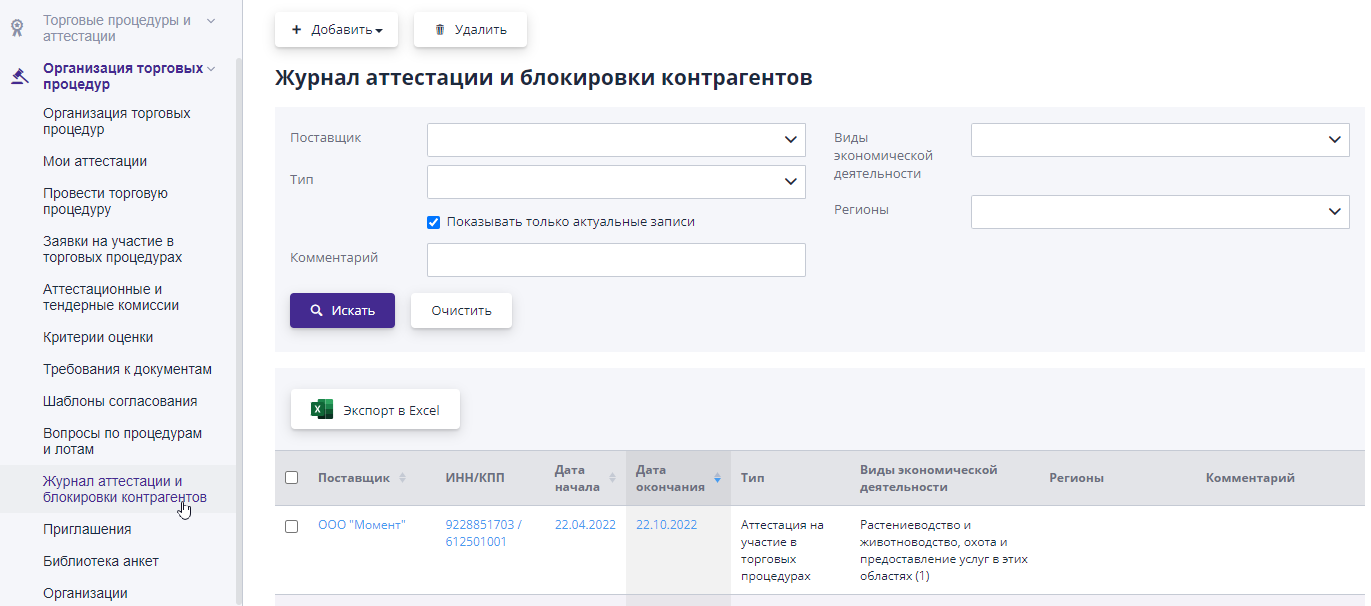Click the plus icon on Добавить button
1371x606 pixels.
click(x=295, y=29)
